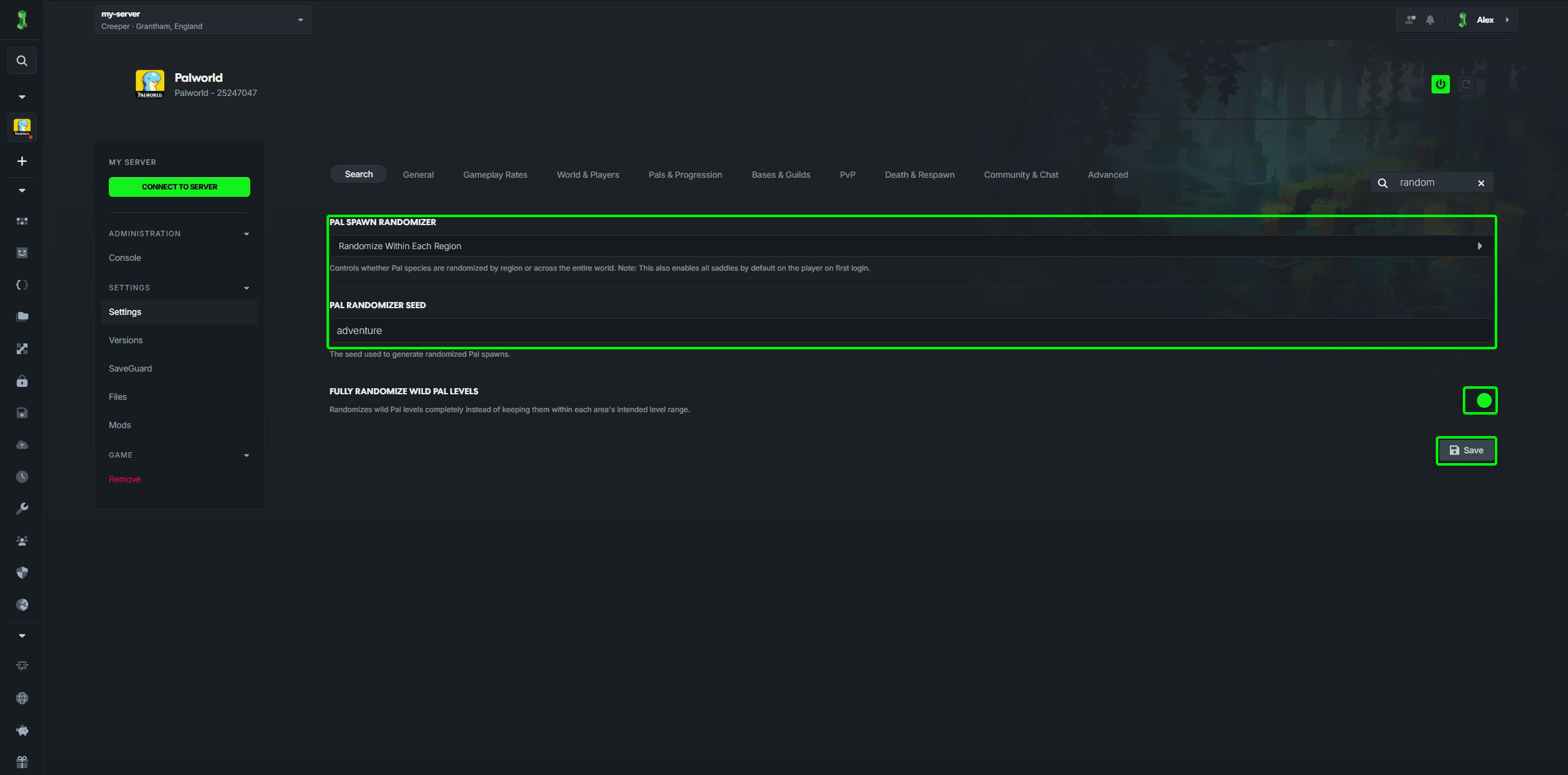Screen dimensions: 1568x775
Task: Switch to the General tab
Action: click(x=418, y=175)
